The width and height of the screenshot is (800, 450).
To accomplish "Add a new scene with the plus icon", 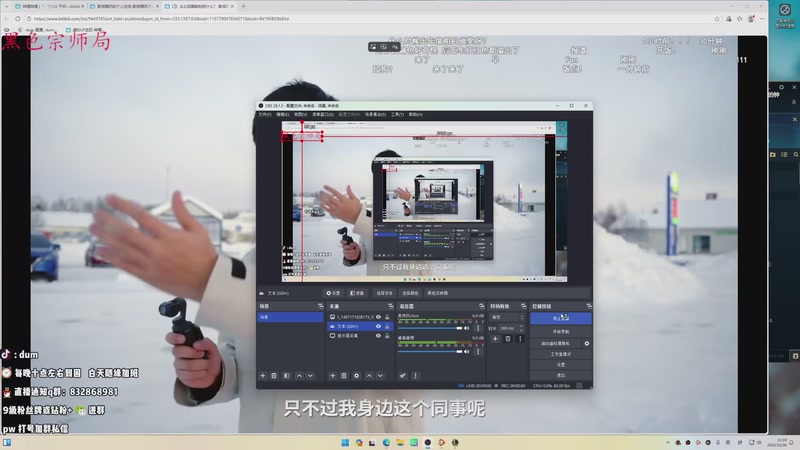I will click(x=262, y=375).
